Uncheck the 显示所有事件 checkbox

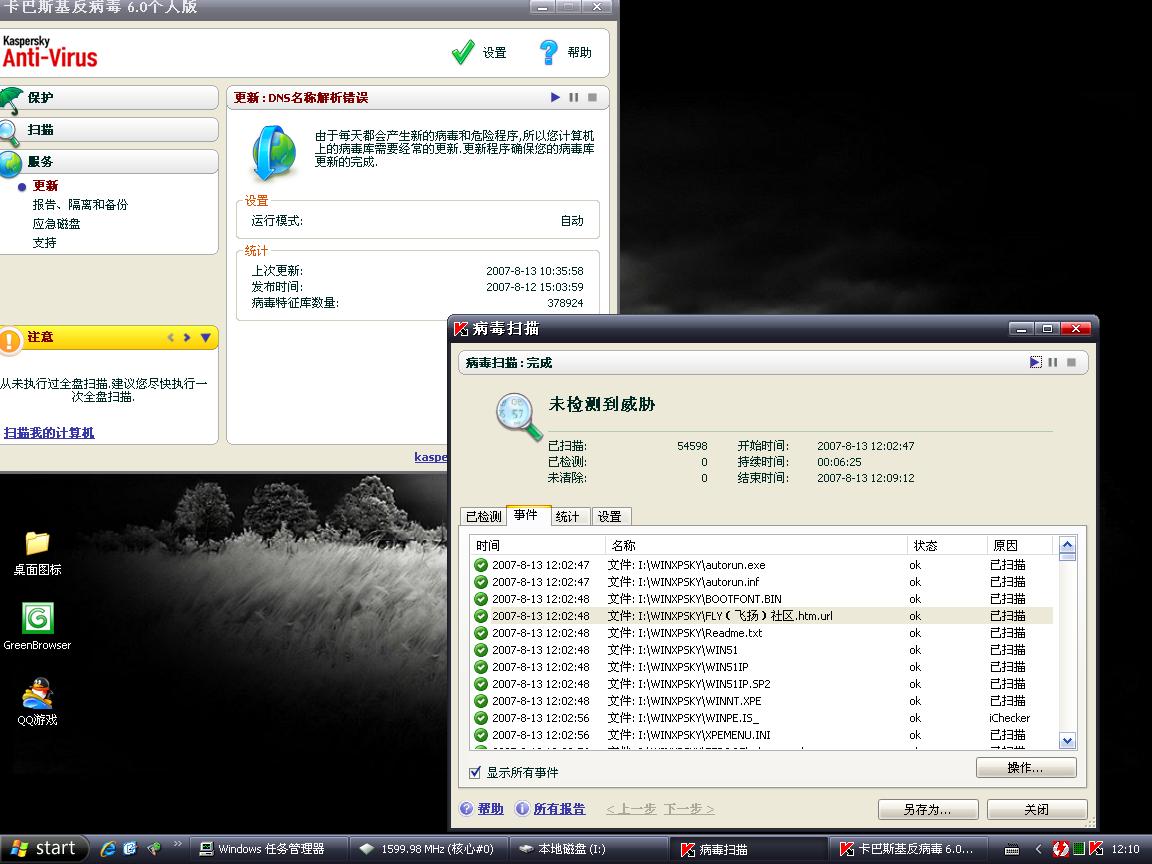[475, 772]
